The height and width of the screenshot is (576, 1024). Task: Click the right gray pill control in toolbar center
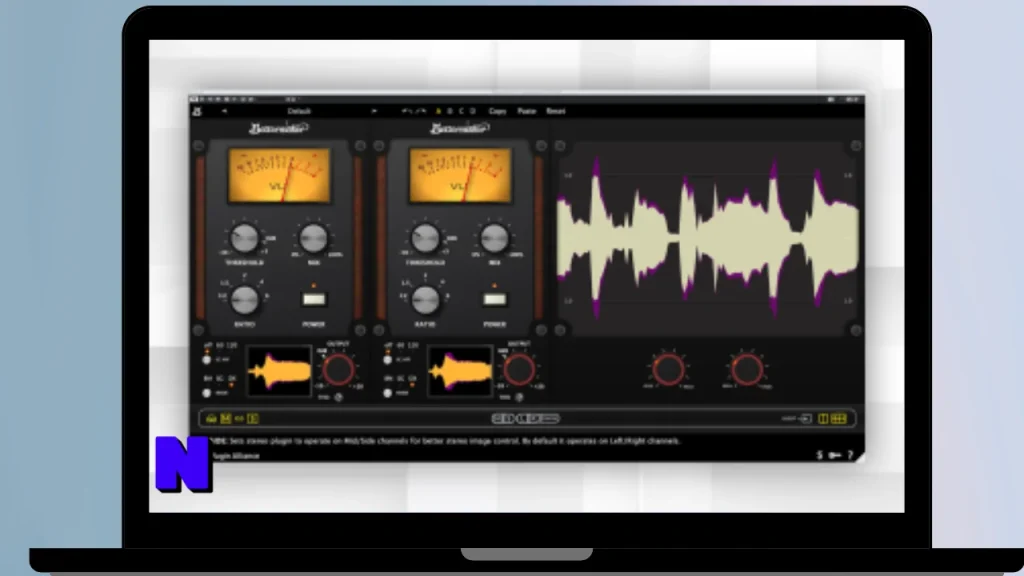click(538, 419)
